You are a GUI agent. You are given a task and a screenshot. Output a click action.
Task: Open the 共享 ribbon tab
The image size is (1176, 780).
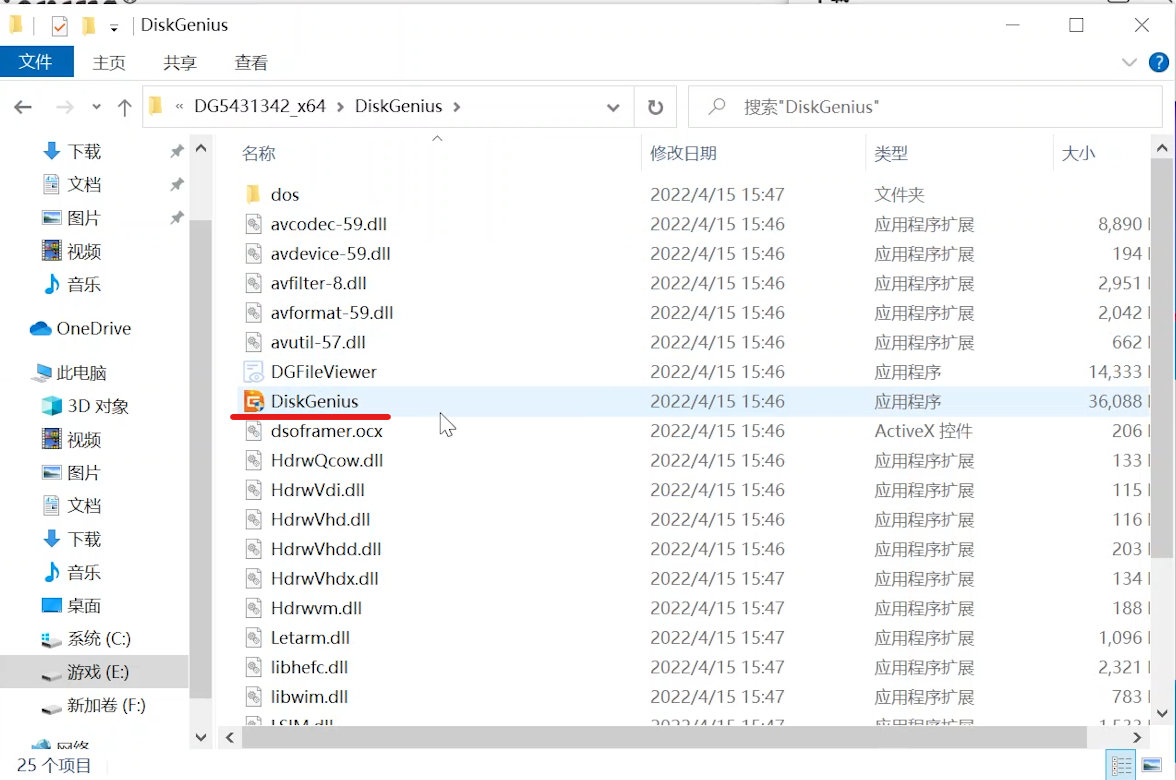(x=180, y=62)
